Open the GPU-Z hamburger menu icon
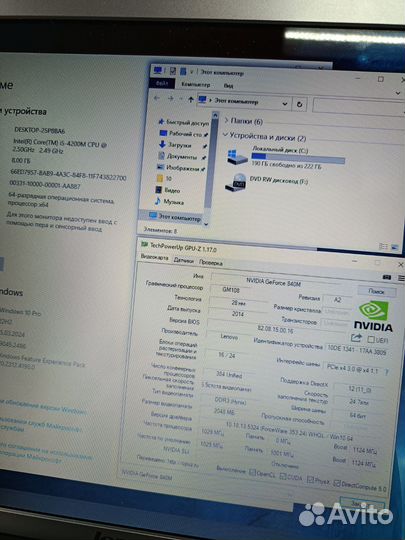The height and width of the screenshot is (540, 405). click(x=402, y=278)
